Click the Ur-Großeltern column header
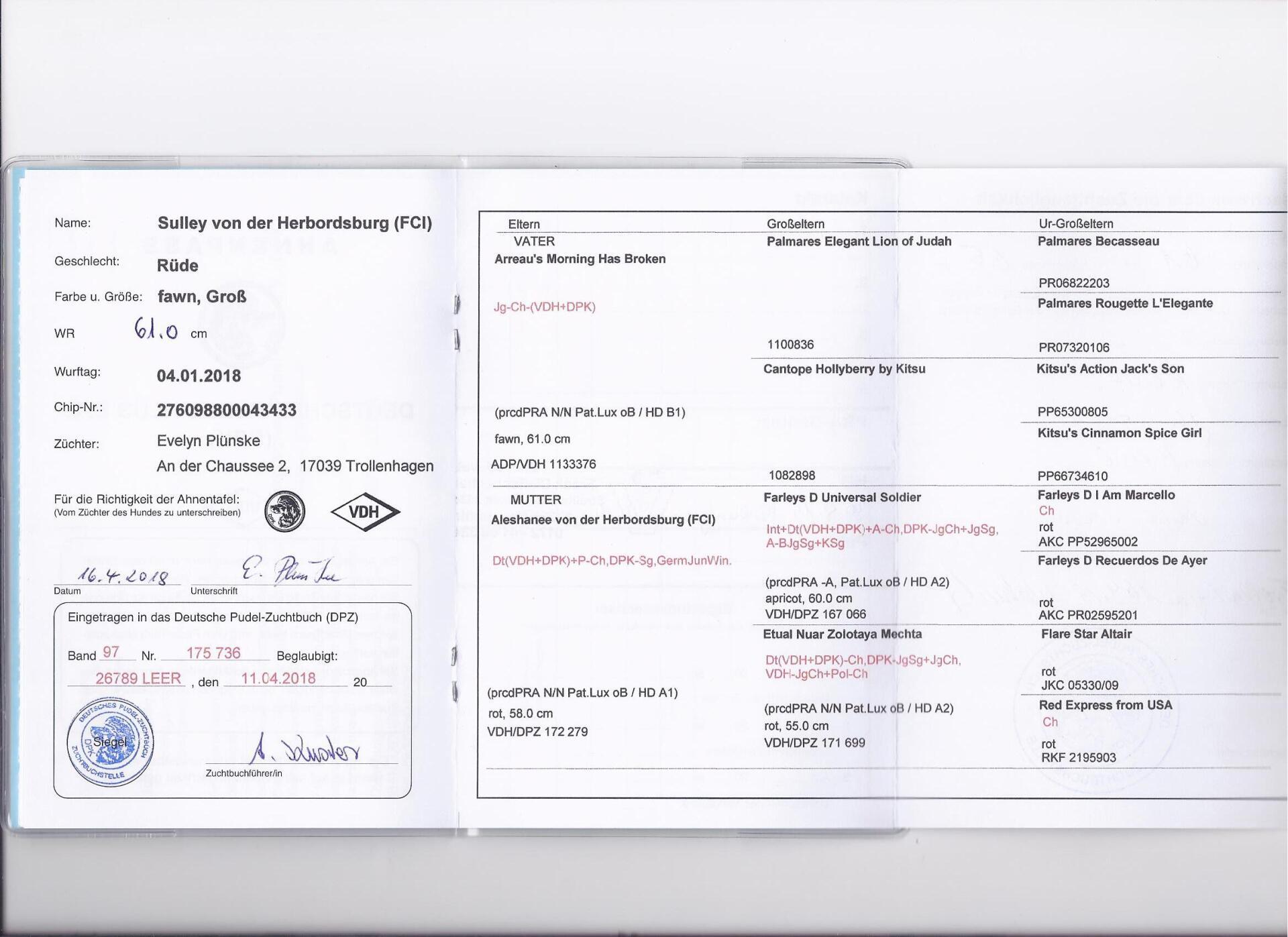 coord(1076,224)
